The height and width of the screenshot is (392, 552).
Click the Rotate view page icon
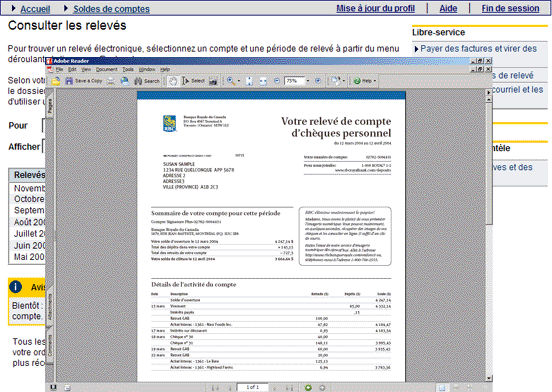[336, 81]
